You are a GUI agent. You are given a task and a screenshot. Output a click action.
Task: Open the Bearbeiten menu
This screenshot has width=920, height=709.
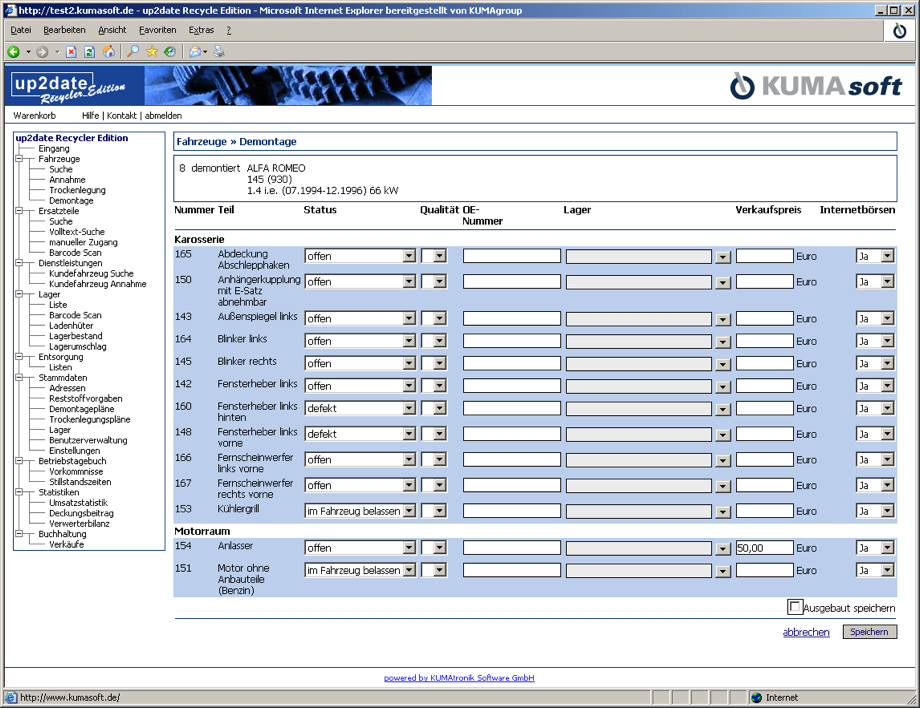65,30
